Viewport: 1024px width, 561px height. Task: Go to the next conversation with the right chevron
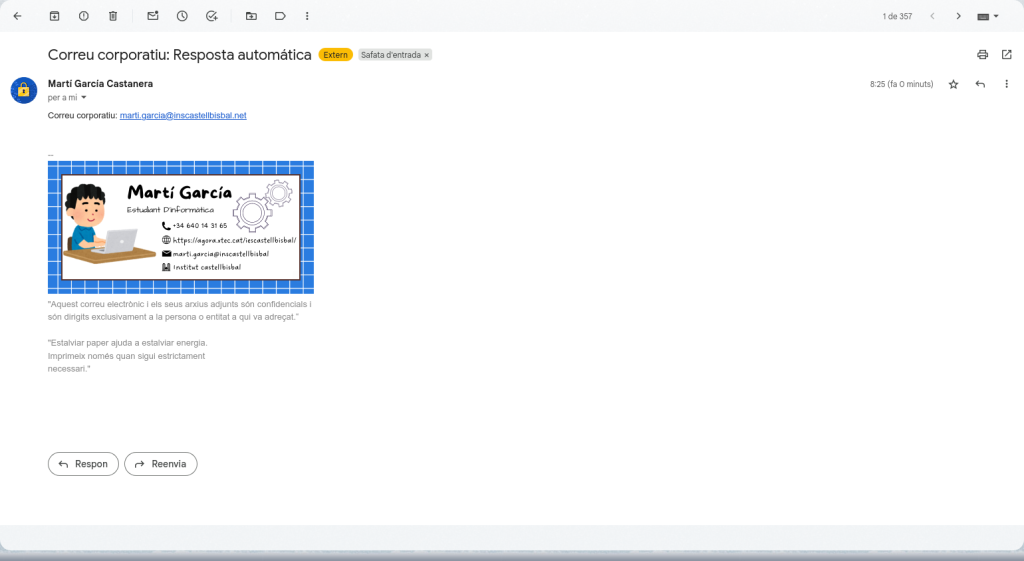958,16
